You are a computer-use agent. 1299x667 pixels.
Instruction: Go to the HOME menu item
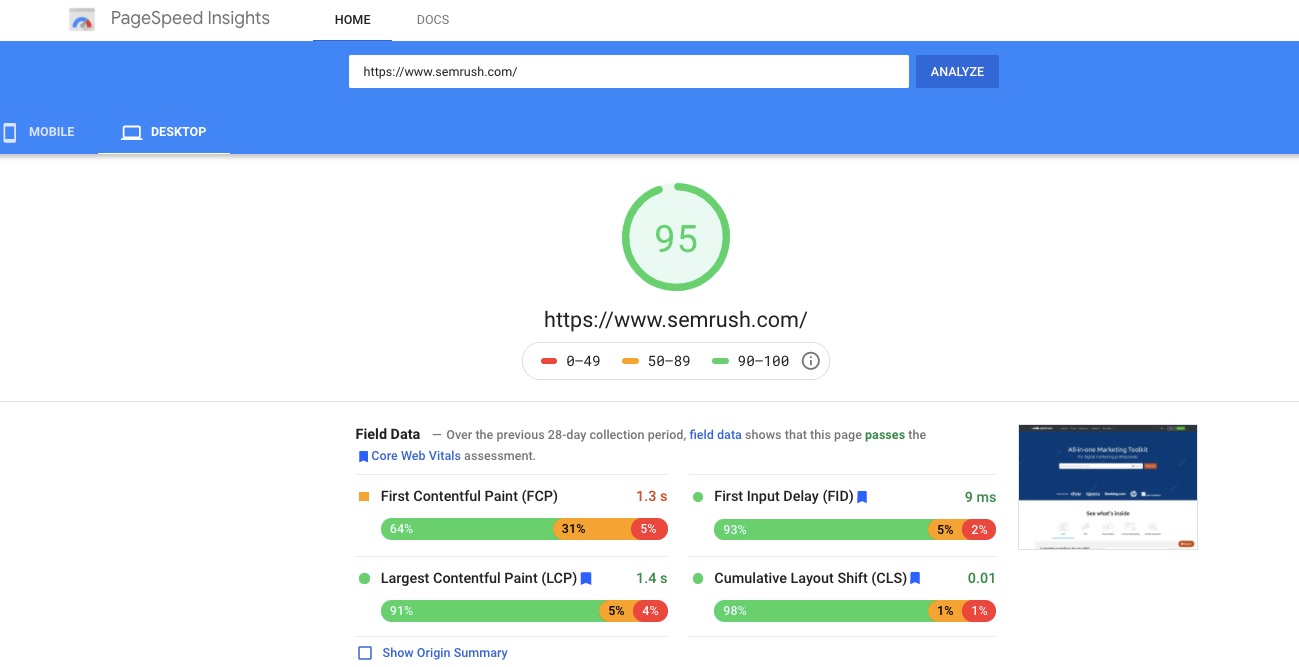(352, 20)
